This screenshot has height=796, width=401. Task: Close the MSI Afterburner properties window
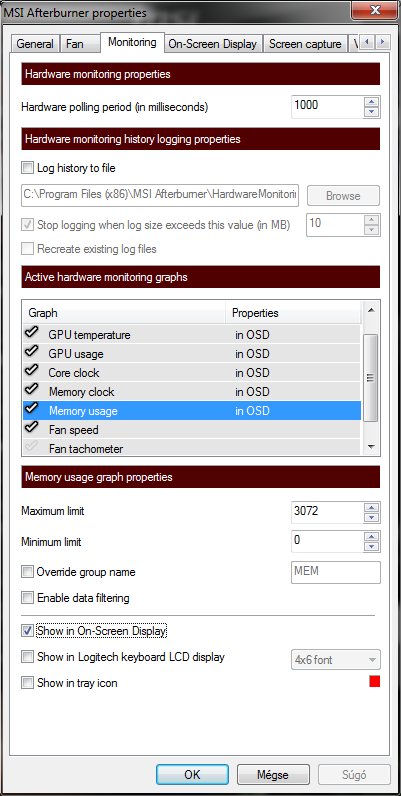[x=376, y=9]
